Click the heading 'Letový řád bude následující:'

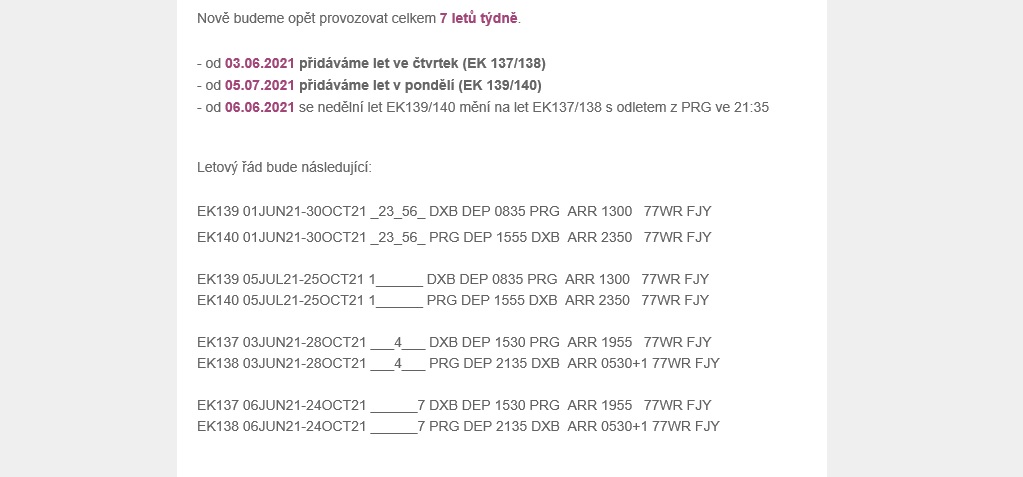point(284,168)
